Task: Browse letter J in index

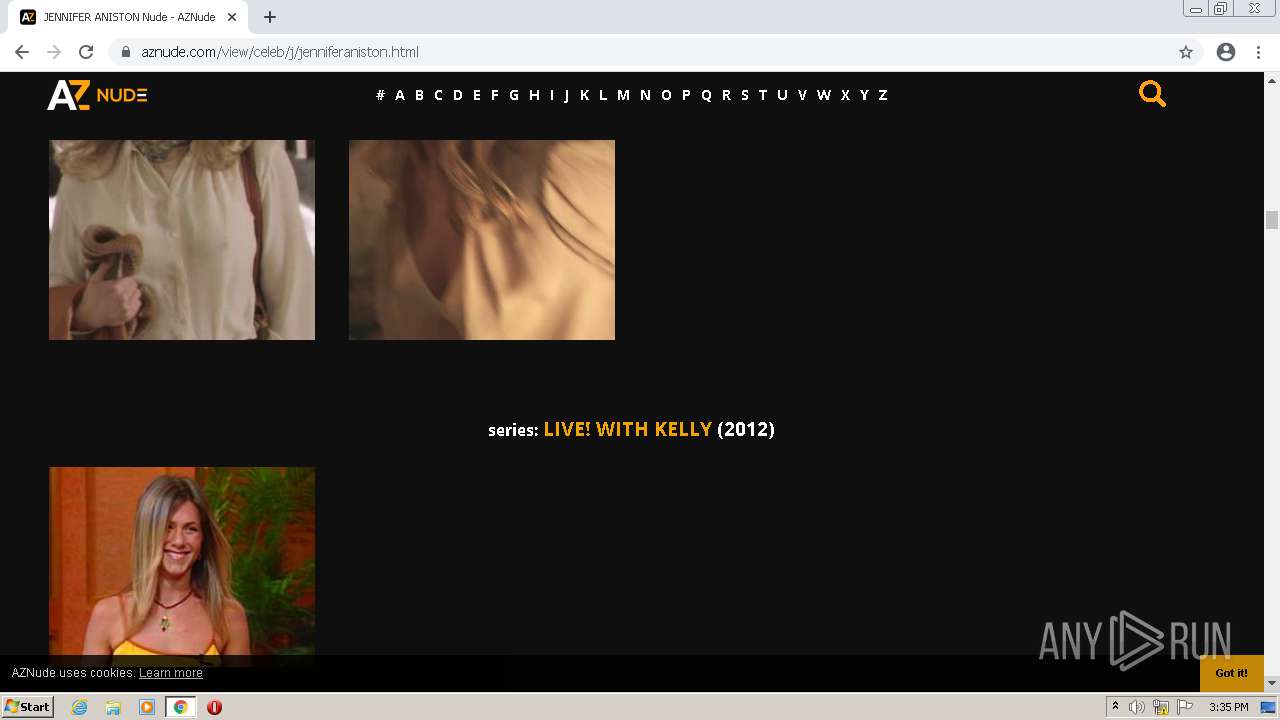Action: [566, 95]
